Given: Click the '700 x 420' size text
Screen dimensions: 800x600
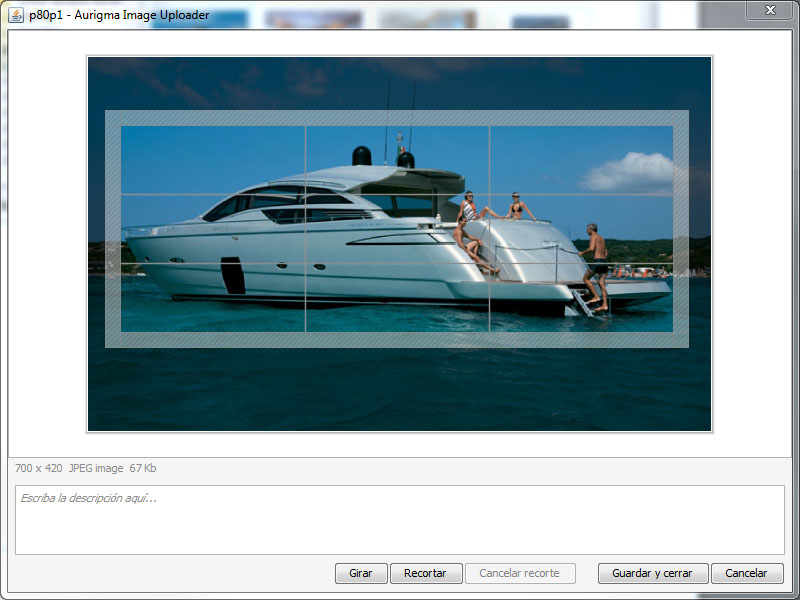Looking at the screenshot, I should (39, 468).
